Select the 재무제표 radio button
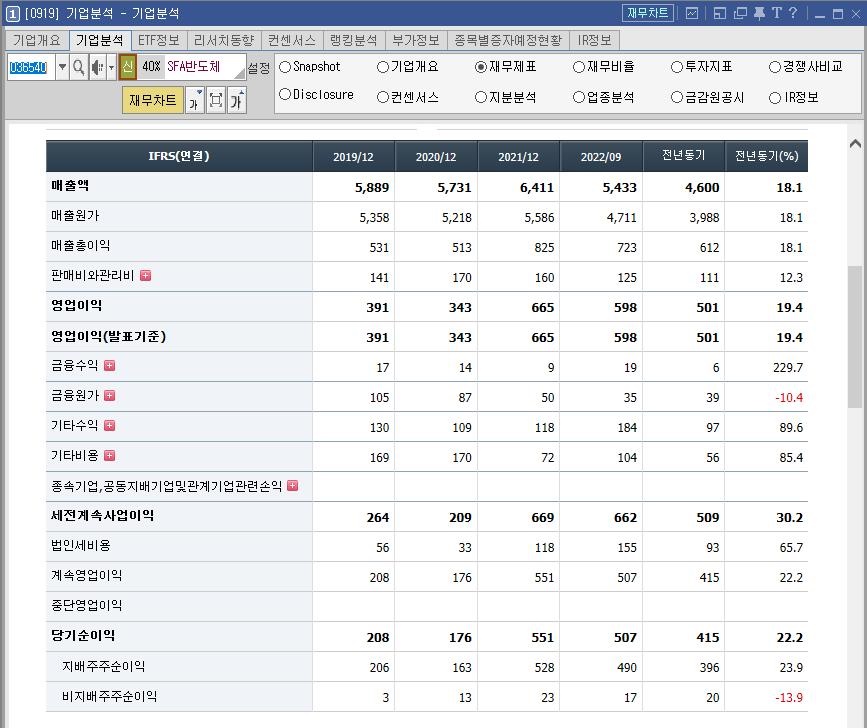The width and height of the screenshot is (867, 728). click(x=481, y=67)
